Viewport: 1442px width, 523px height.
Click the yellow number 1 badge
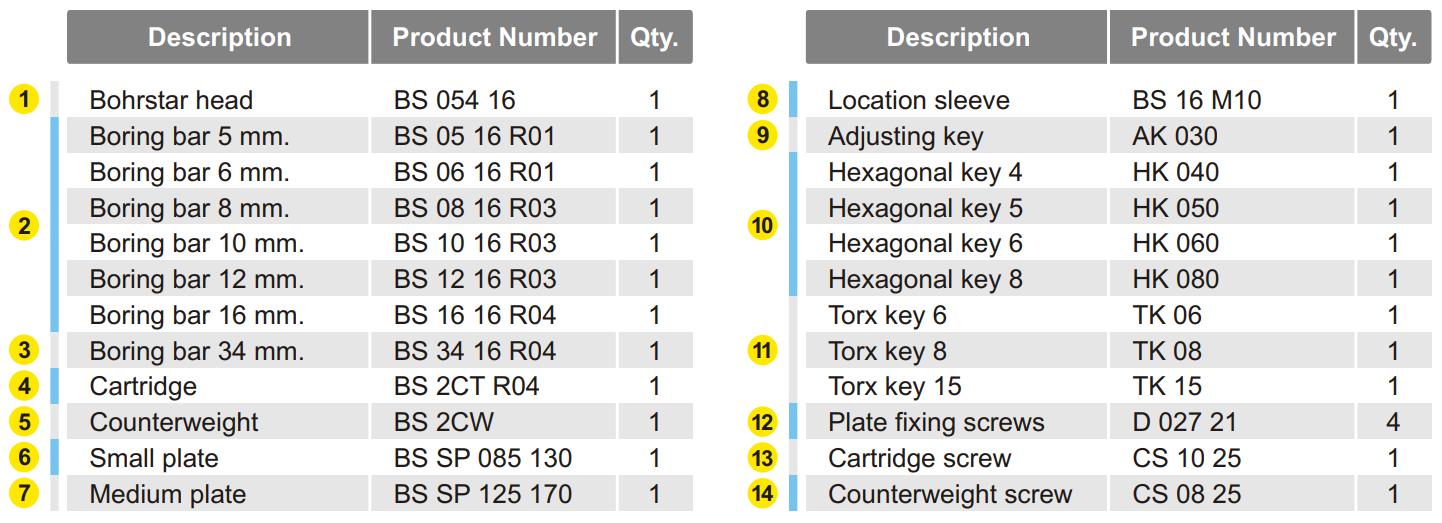point(24,99)
